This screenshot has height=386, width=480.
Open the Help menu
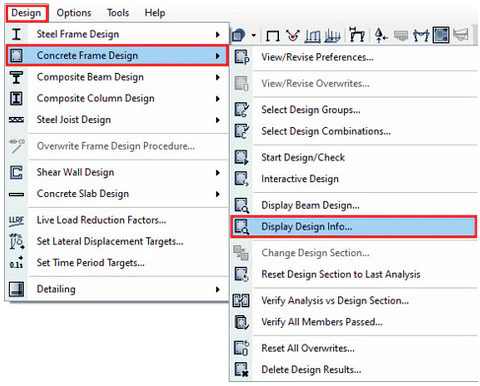155,13
